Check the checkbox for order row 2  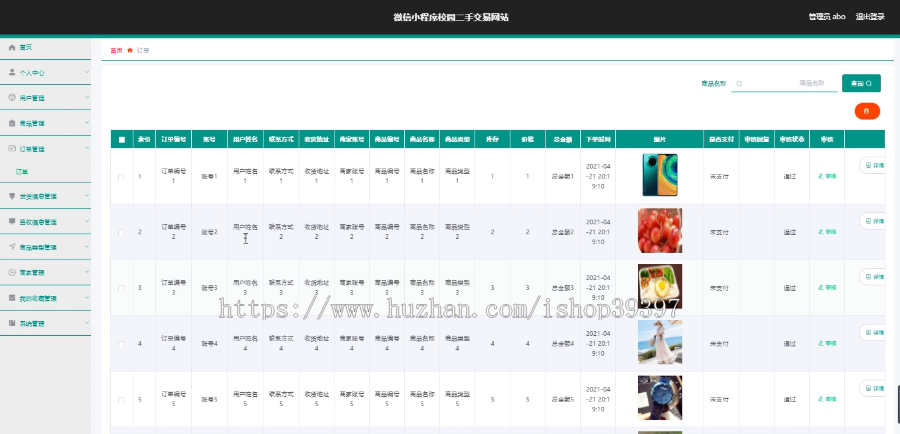click(x=121, y=232)
